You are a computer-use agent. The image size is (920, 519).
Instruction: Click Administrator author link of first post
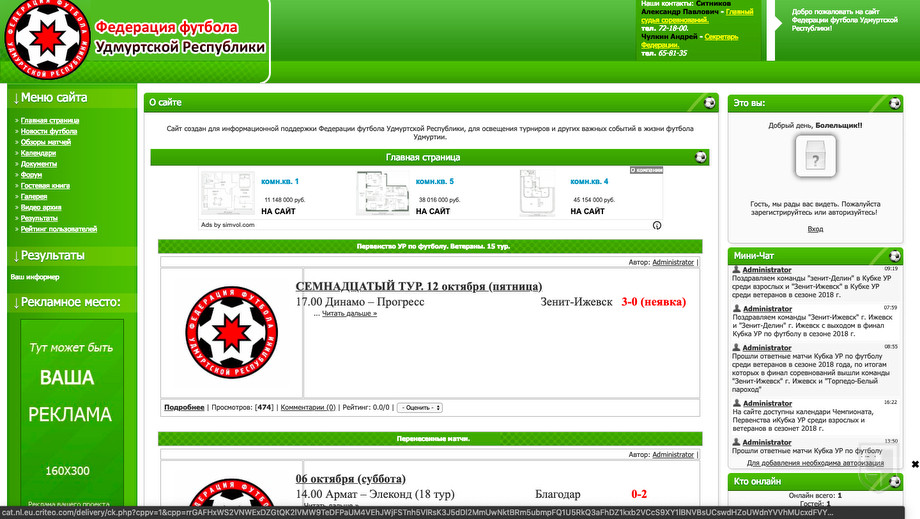pos(673,262)
